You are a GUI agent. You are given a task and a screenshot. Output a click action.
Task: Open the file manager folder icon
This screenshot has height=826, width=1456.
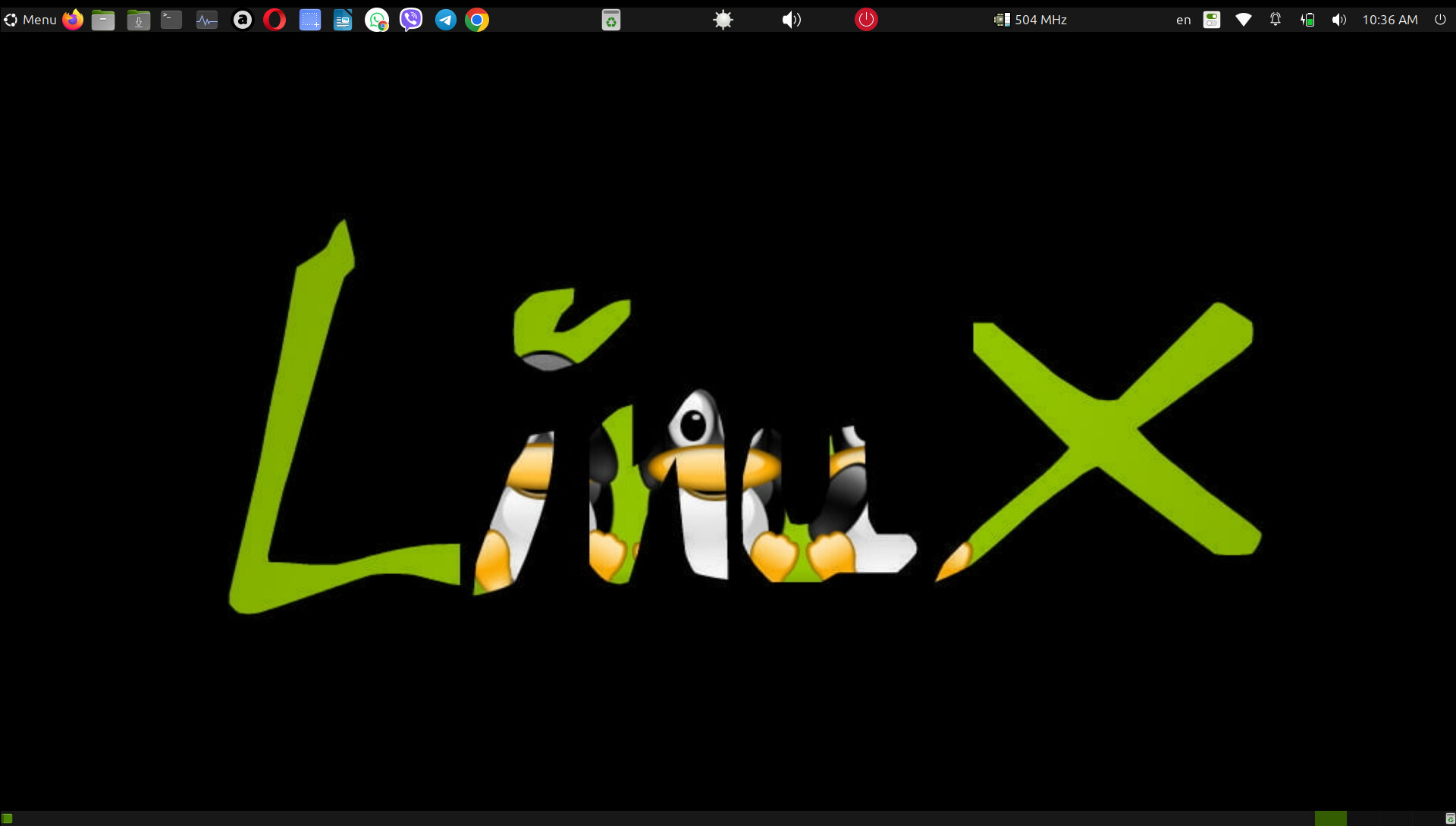click(103, 20)
